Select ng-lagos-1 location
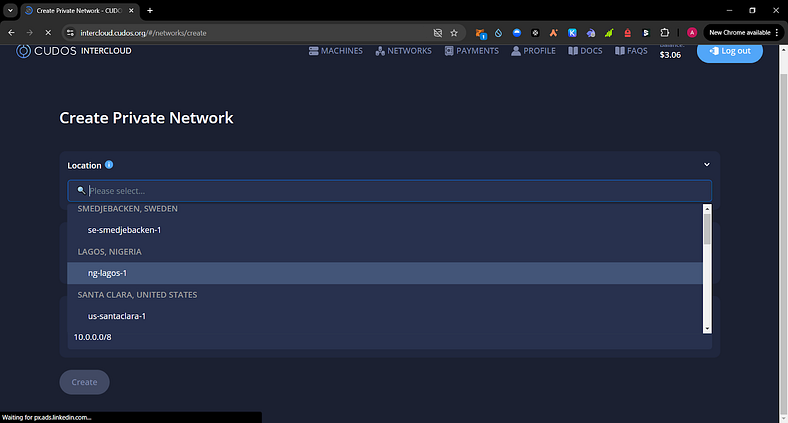This screenshot has width=788, height=423. pos(385,273)
